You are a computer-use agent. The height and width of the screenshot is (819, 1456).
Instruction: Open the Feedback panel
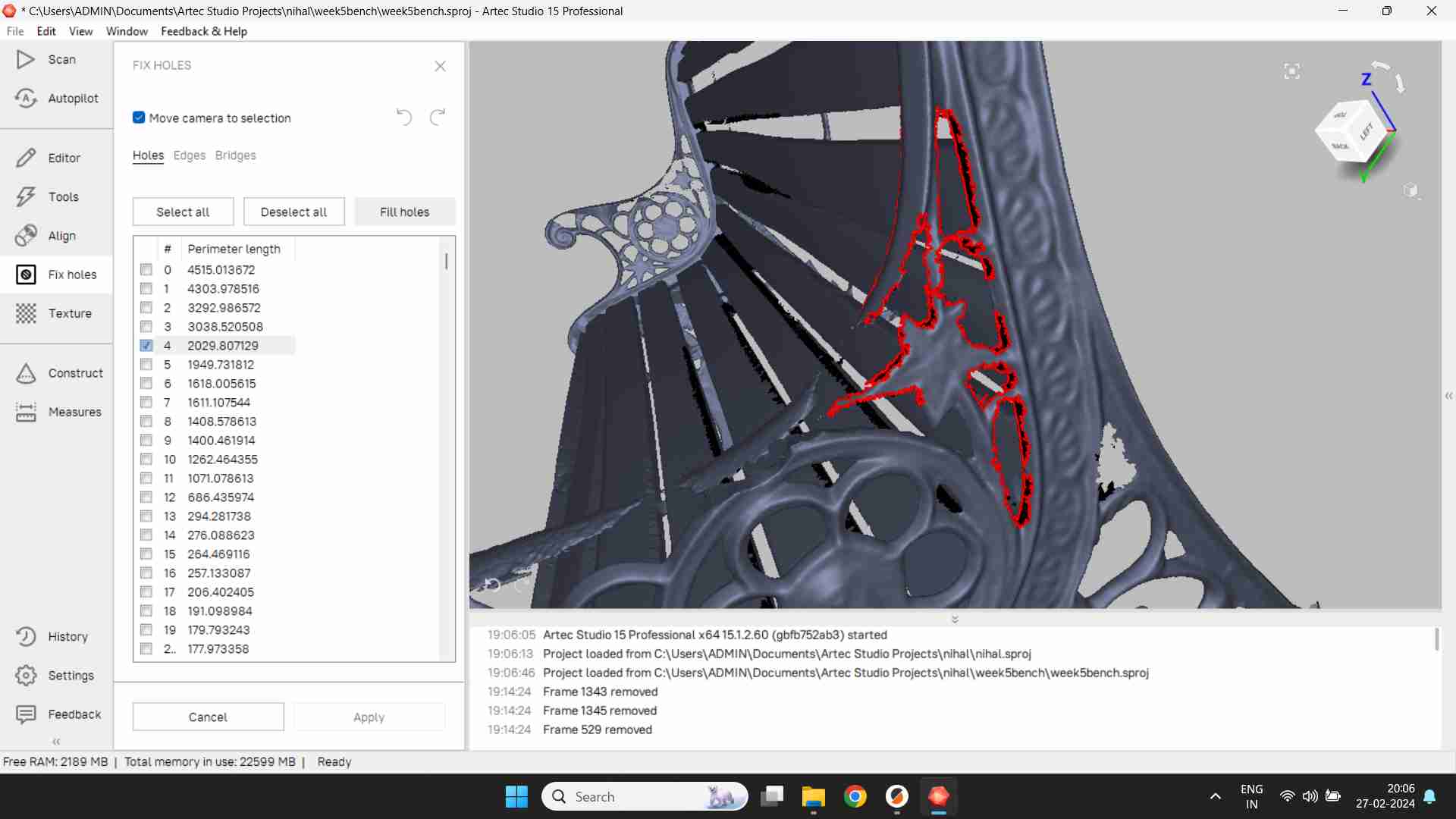(x=58, y=714)
